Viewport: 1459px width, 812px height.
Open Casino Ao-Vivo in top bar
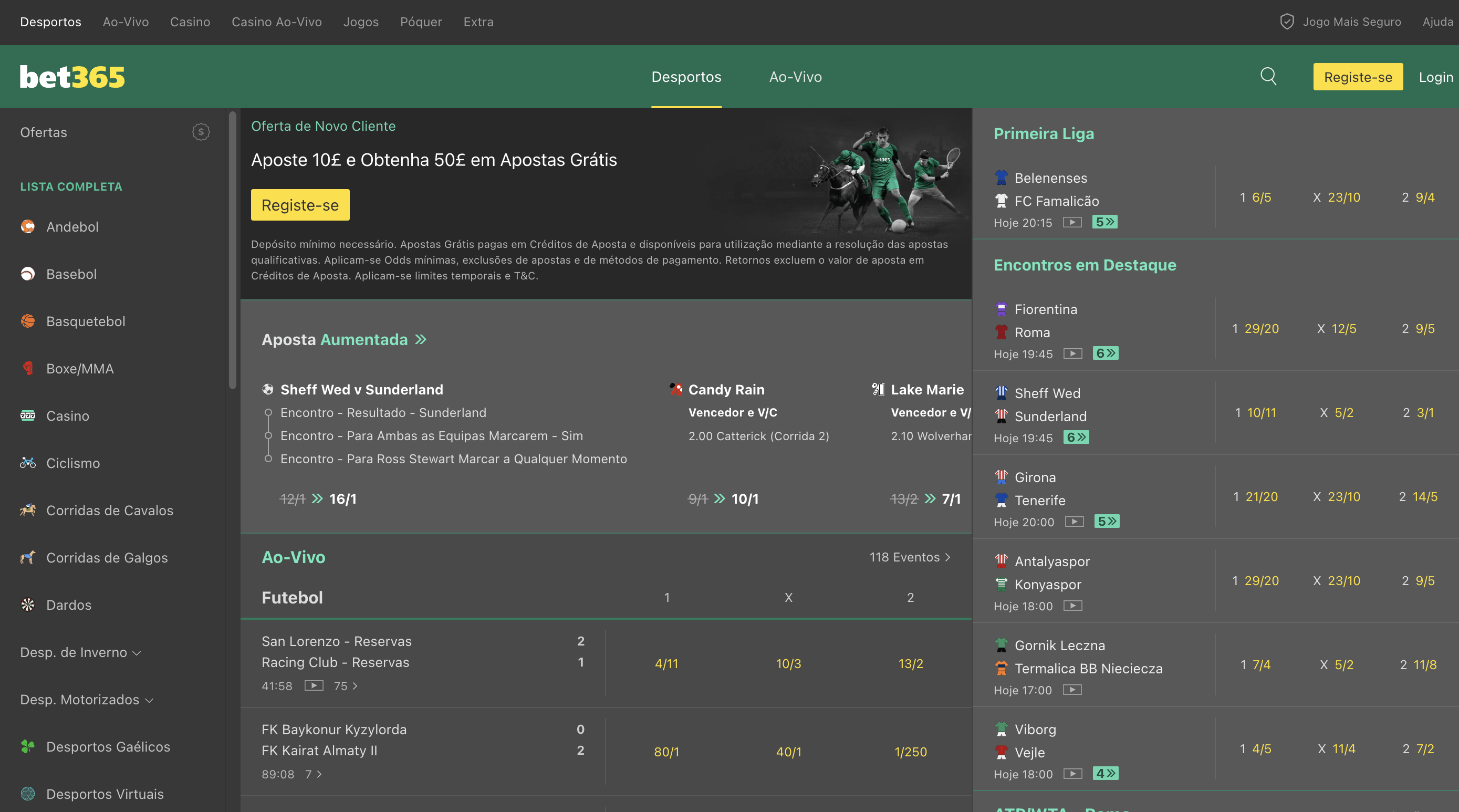click(276, 22)
